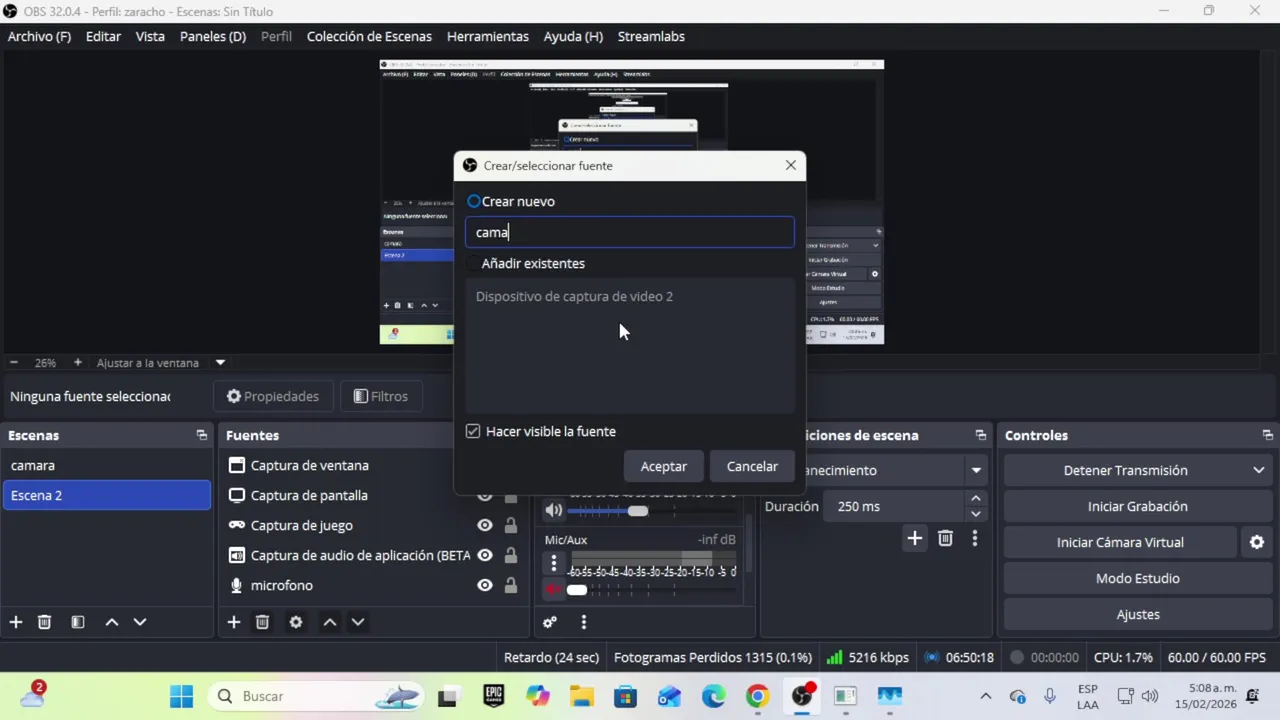
Task: Add a new source with plus icon
Action: pos(234,622)
